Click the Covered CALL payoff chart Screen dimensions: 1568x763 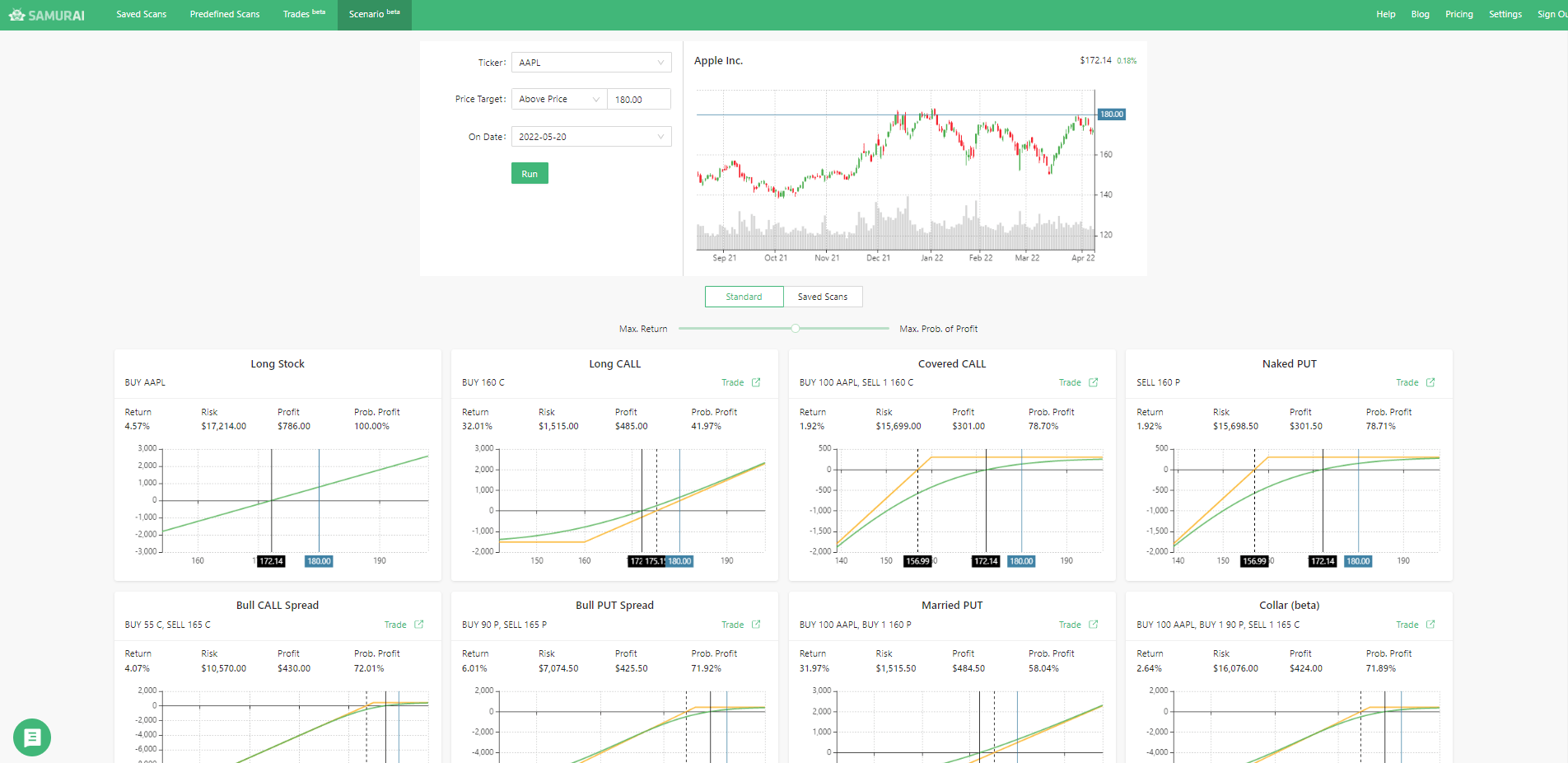point(969,501)
